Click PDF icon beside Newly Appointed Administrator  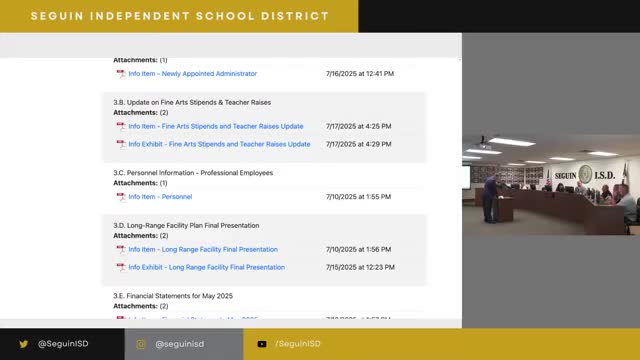[121, 74]
